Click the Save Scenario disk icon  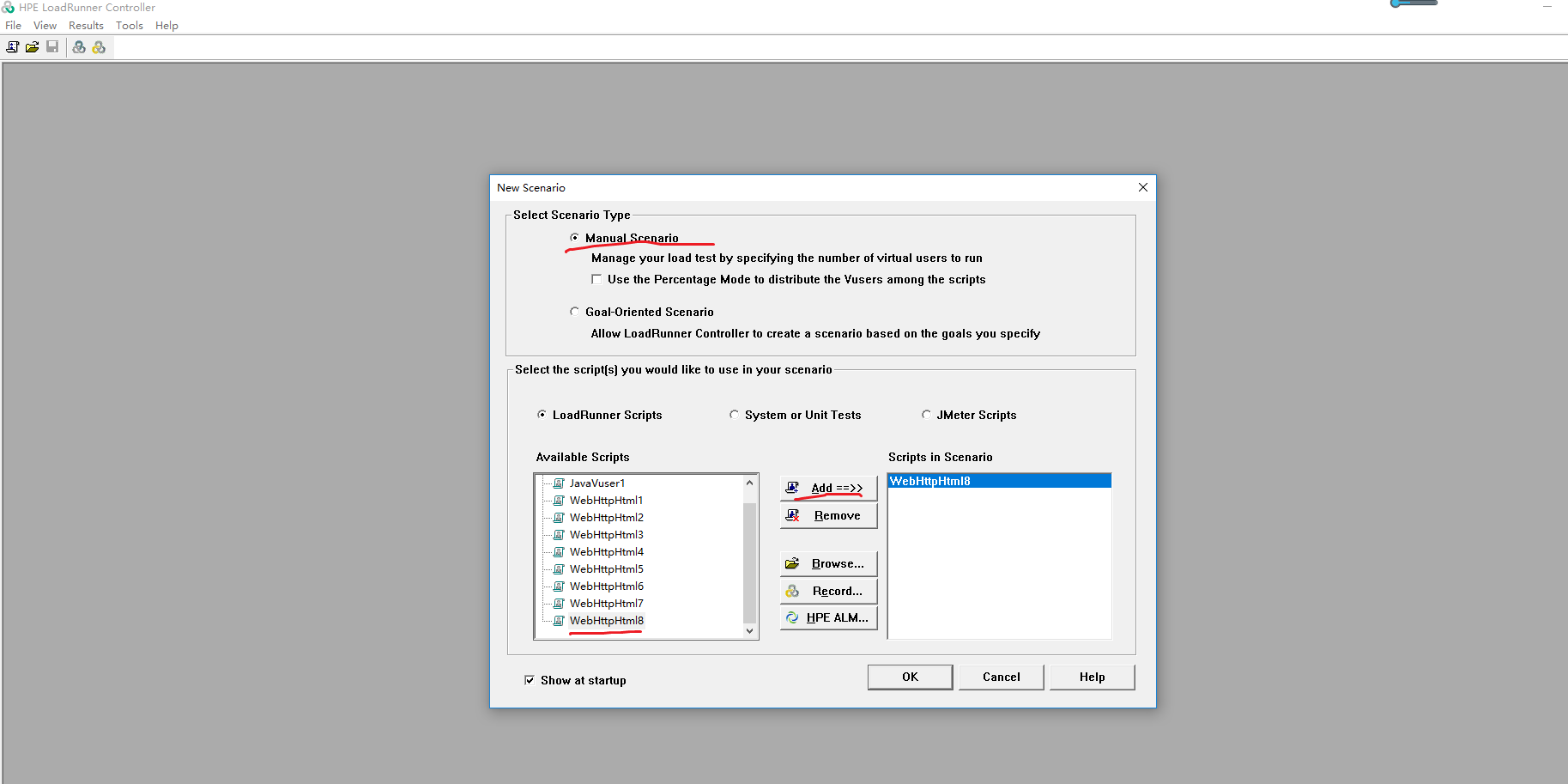pyautogui.click(x=52, y=47)
